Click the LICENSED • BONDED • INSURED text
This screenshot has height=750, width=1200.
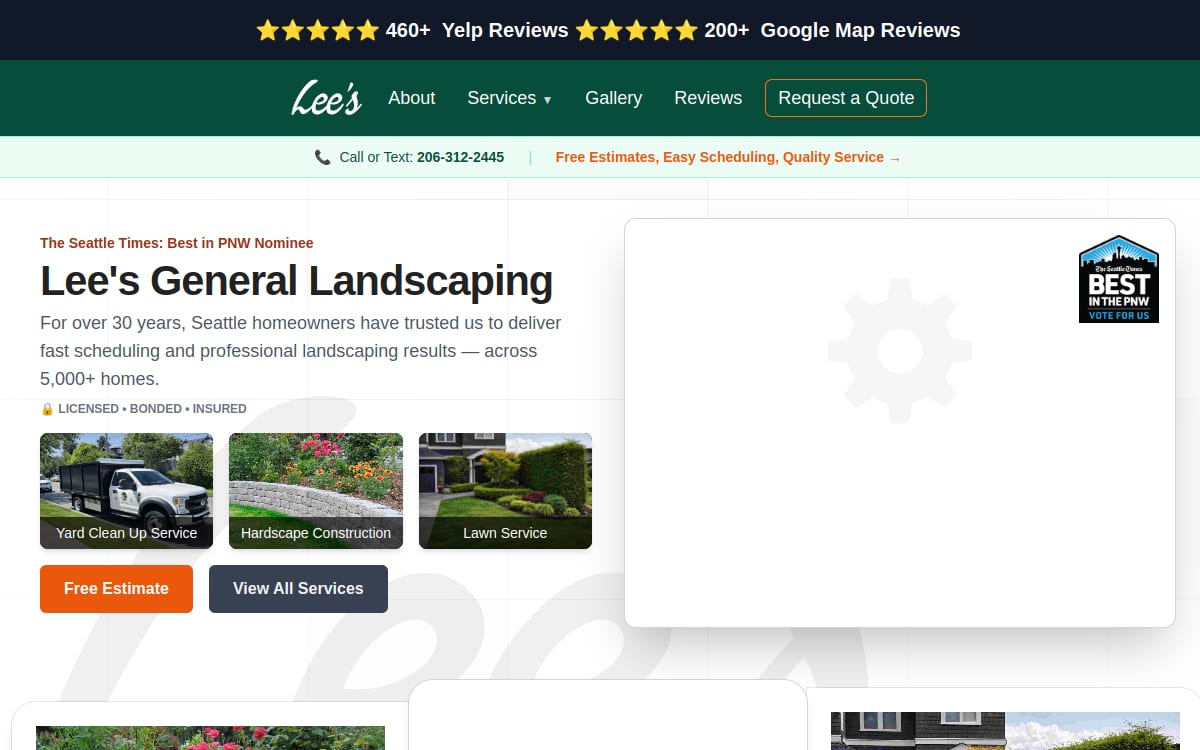coord(152,409)
